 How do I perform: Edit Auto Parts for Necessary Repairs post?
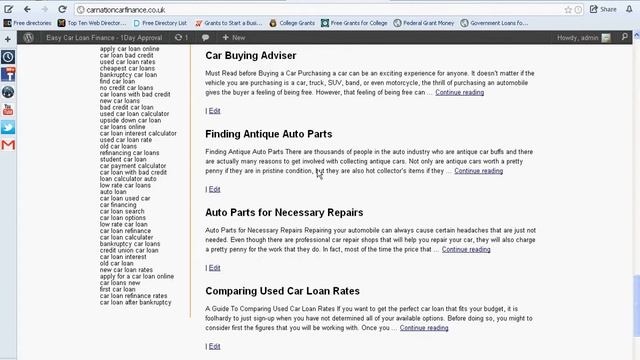click(214, 268)
